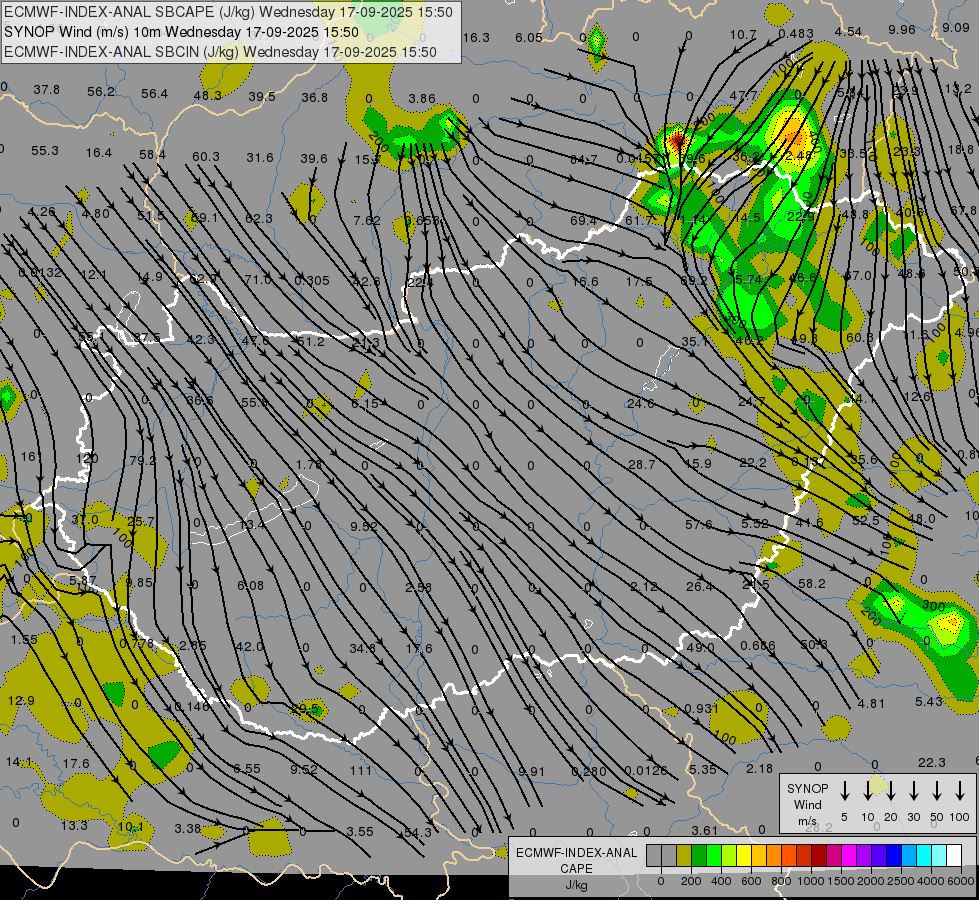Click the map value 12.9
979x900 pixels.
click(21, 700)
